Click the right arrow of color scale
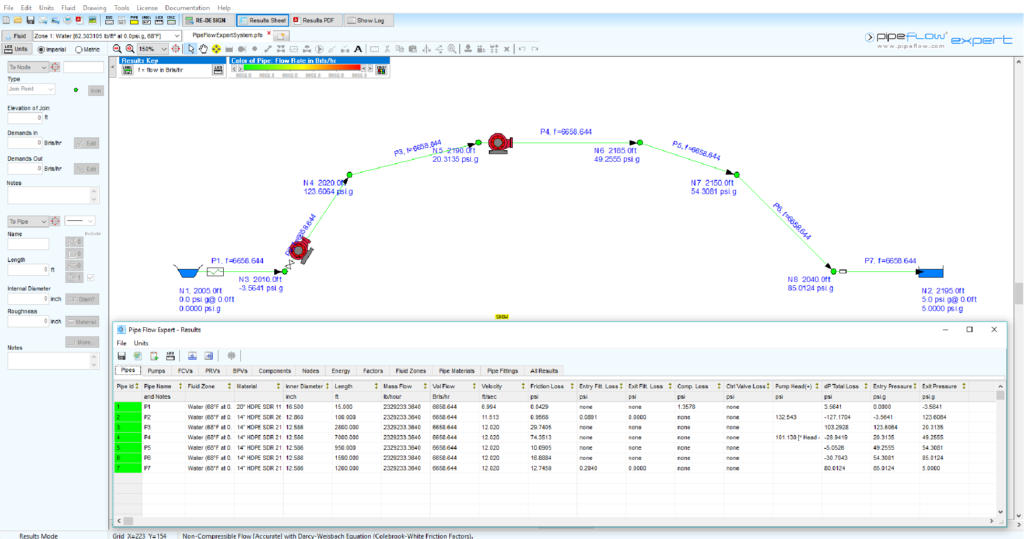 [370, 68]
